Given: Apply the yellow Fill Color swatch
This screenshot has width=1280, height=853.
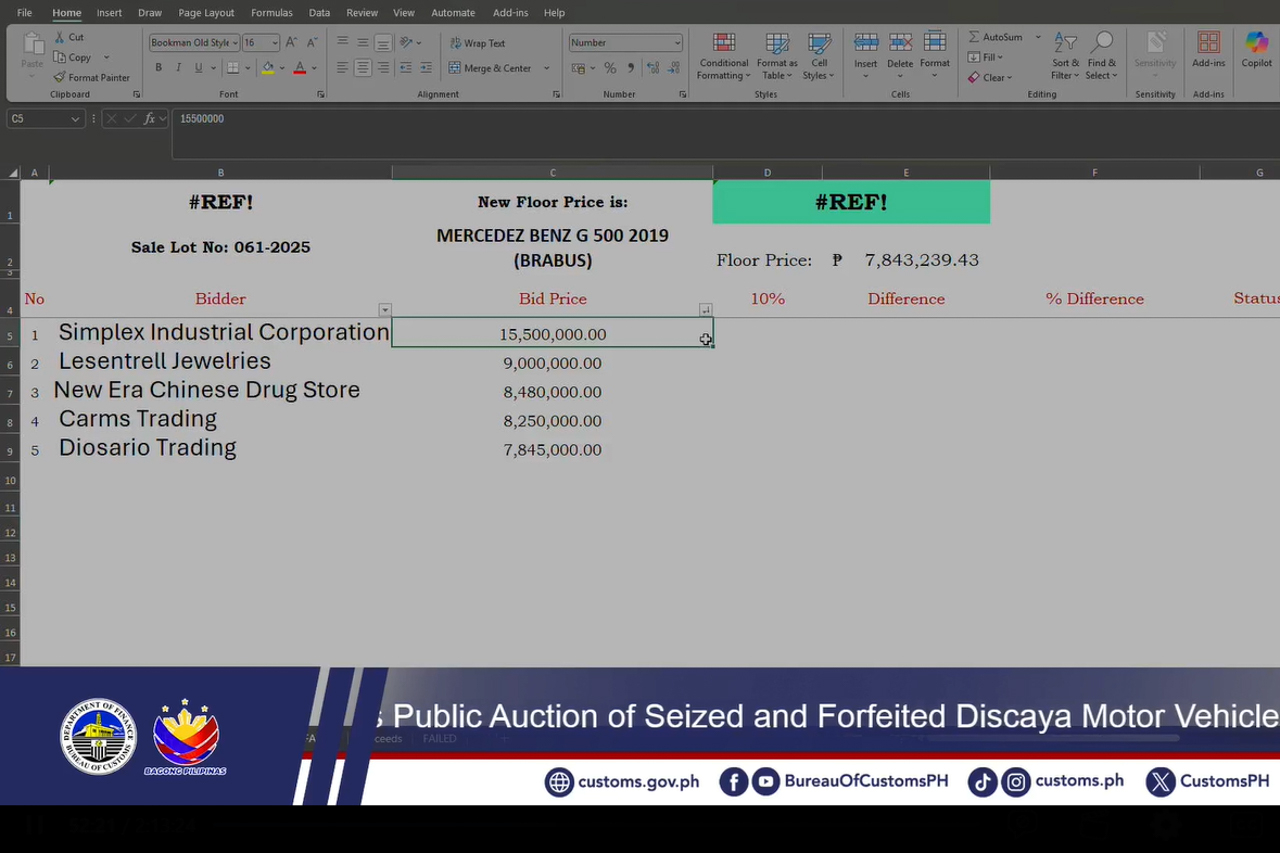Looking at the screenshot, I should click(x=268, y=68).
